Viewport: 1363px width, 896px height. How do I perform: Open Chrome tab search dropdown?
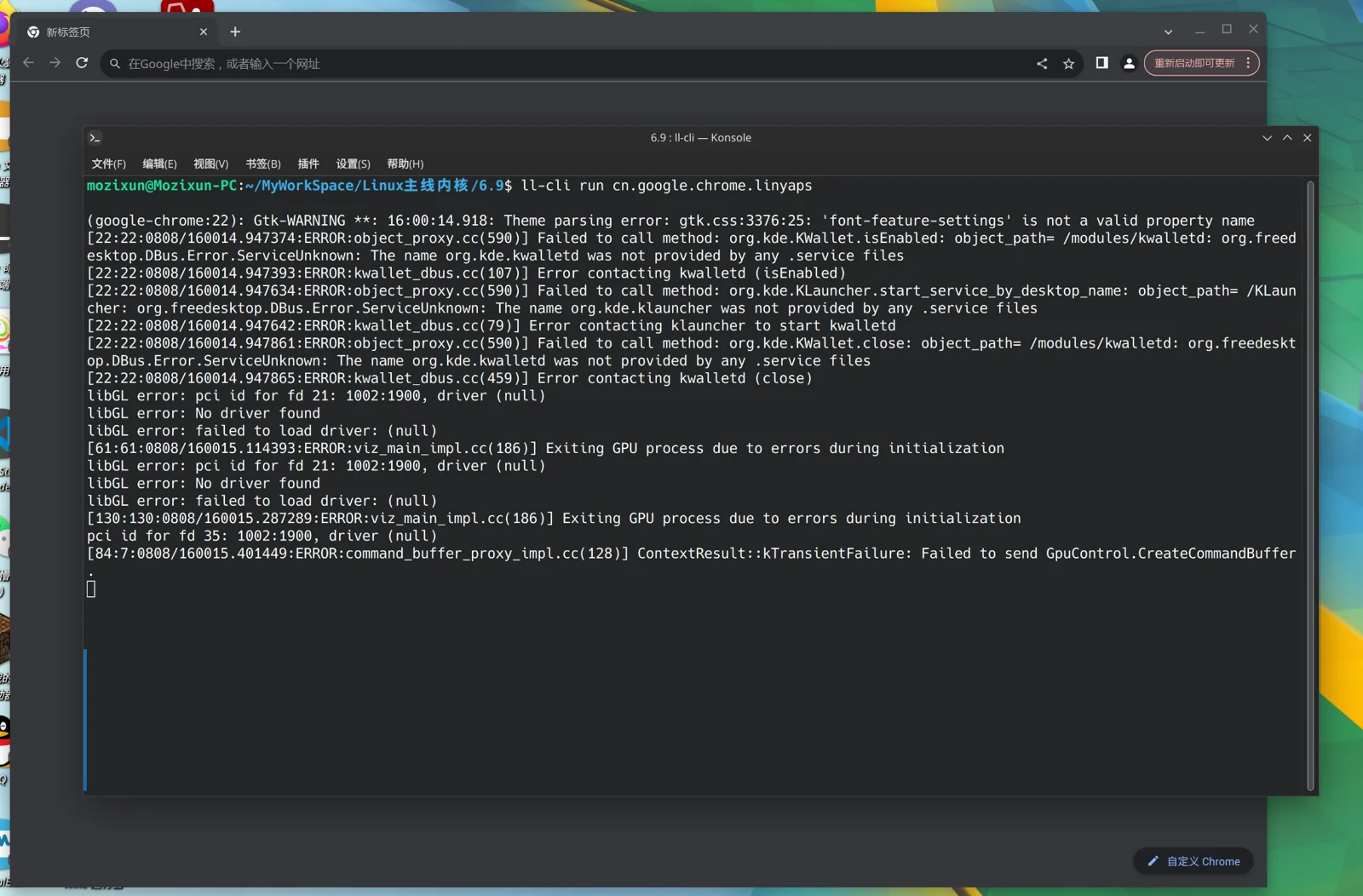pos(1168,32)
